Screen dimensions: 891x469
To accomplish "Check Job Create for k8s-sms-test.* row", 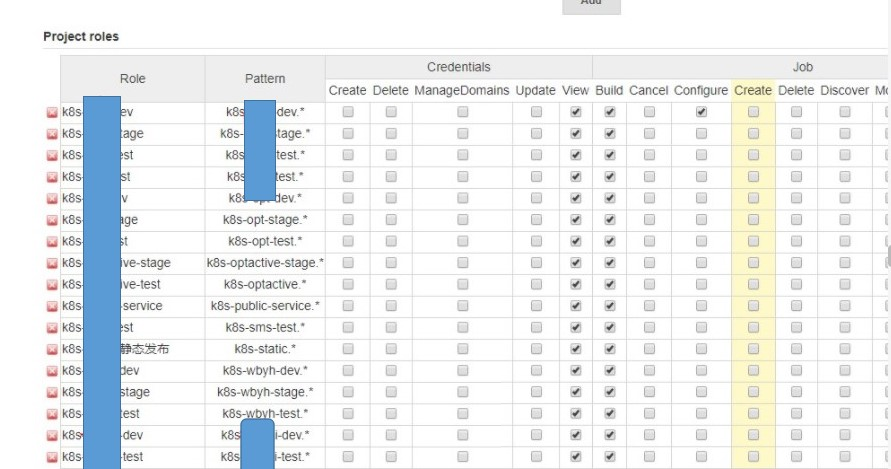I will point(753,327).
